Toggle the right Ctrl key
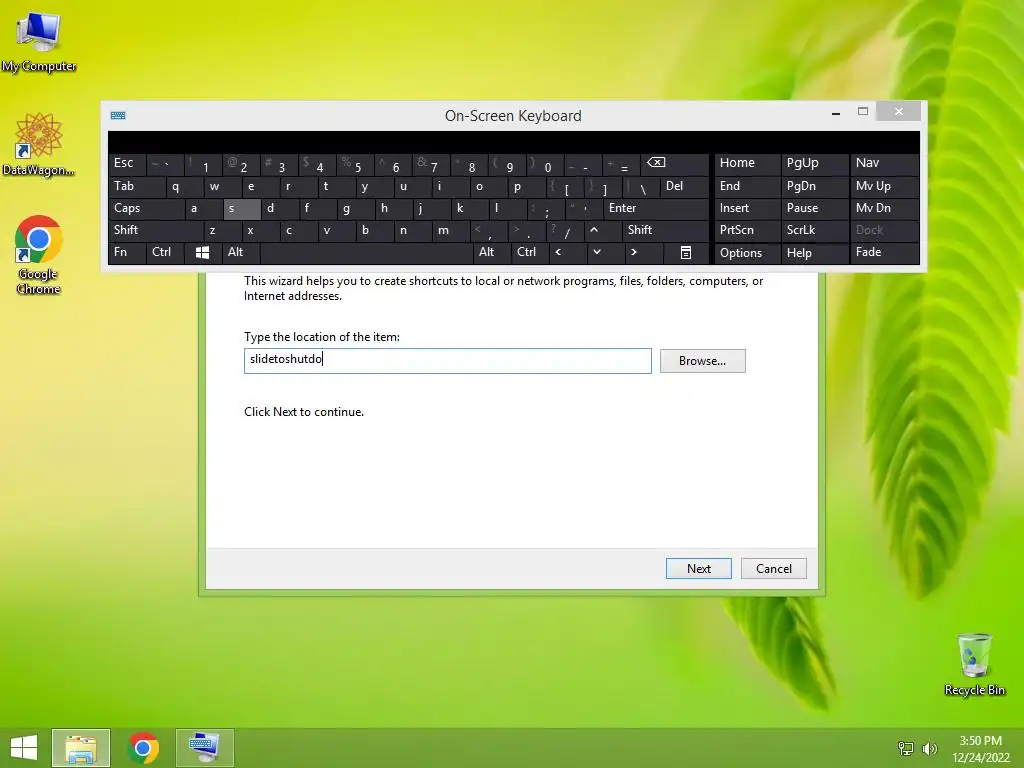1024x768 pixels. 530,253
